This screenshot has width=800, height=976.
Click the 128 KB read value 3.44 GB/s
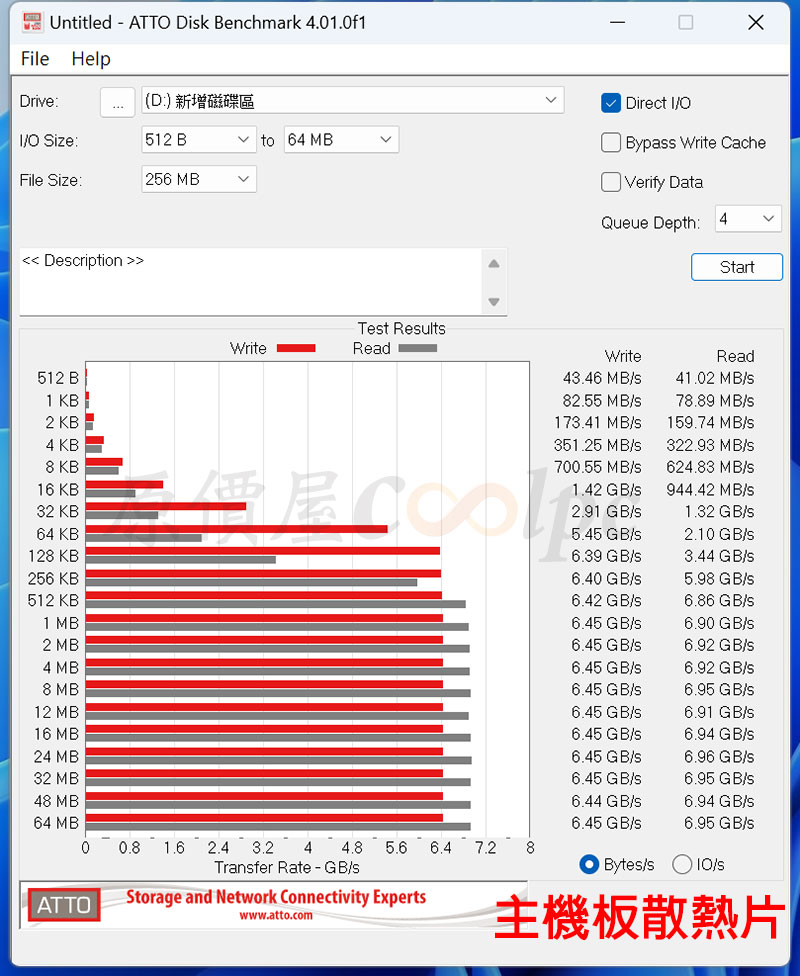pyautogui.click(x=719, y=556)
